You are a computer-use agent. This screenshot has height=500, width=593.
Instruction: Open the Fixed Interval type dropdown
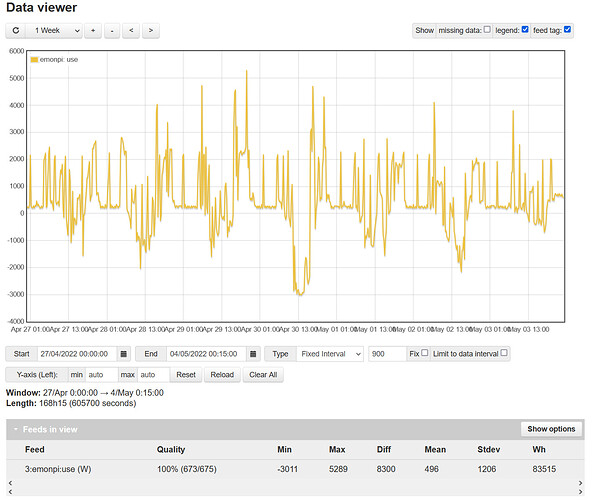[x=330, y=354]
